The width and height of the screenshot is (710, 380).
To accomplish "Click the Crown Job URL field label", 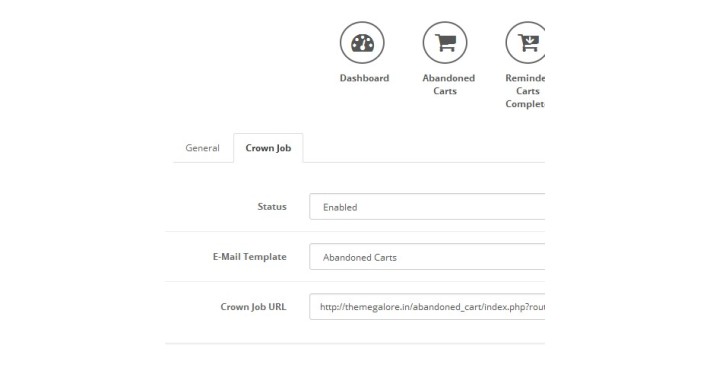I will point(253,307).
